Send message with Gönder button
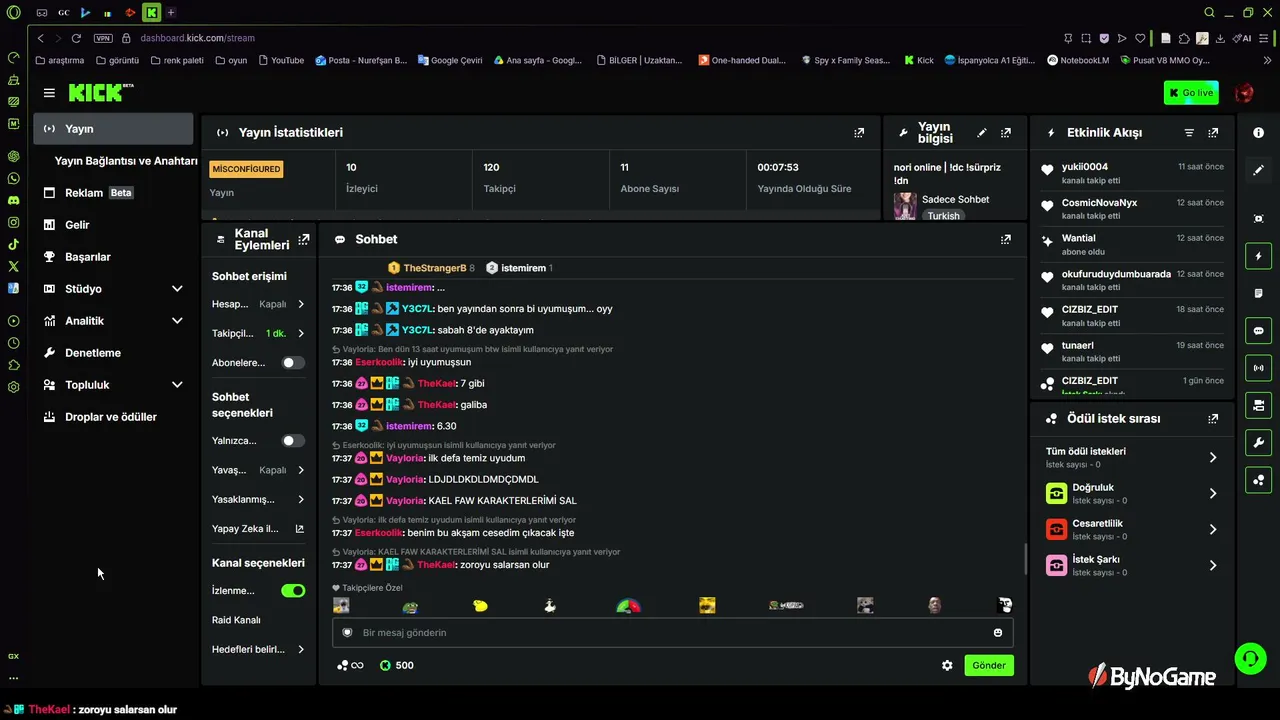Screen dimensions: 1280x720 [x=989, y=665]
